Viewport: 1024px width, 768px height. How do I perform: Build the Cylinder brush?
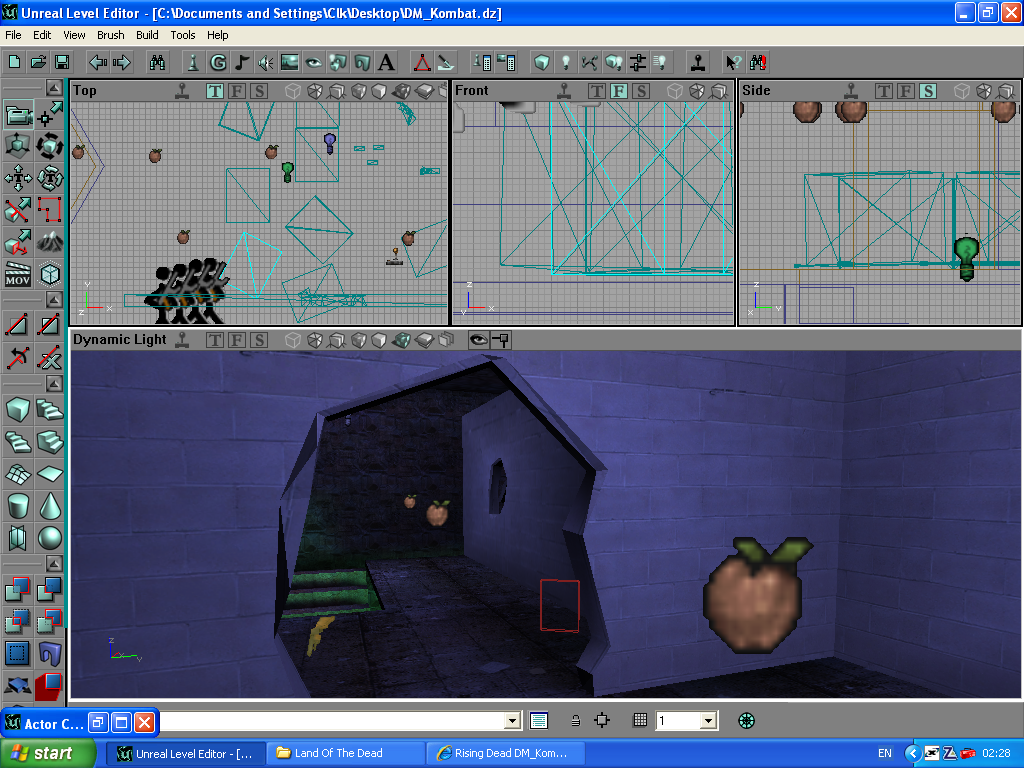tap(18, 506)
